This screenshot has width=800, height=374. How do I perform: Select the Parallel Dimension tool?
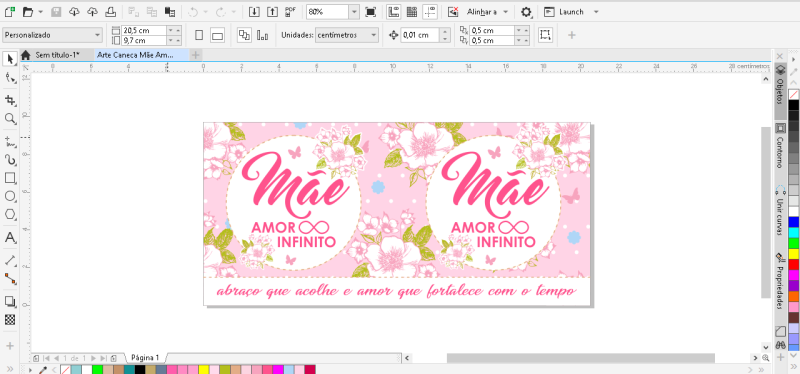pyautogui.click(x=10, y=260)
